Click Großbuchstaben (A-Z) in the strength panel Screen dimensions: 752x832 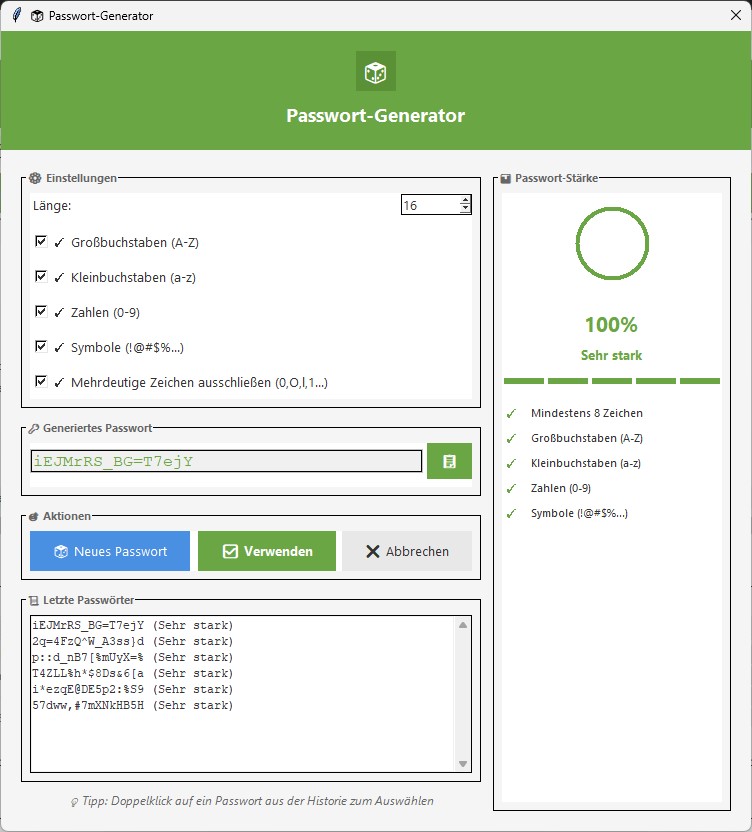click(587, 438)
